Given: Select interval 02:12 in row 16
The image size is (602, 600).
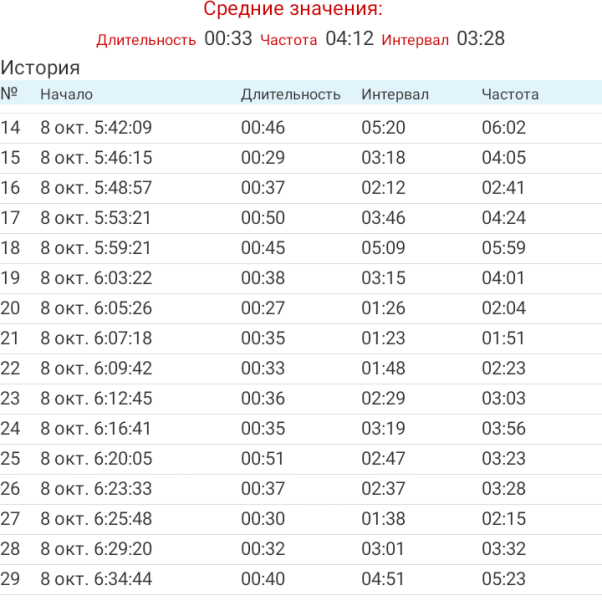Looking at the screenshot, I should pyautogui.click(x=383, y=188).
